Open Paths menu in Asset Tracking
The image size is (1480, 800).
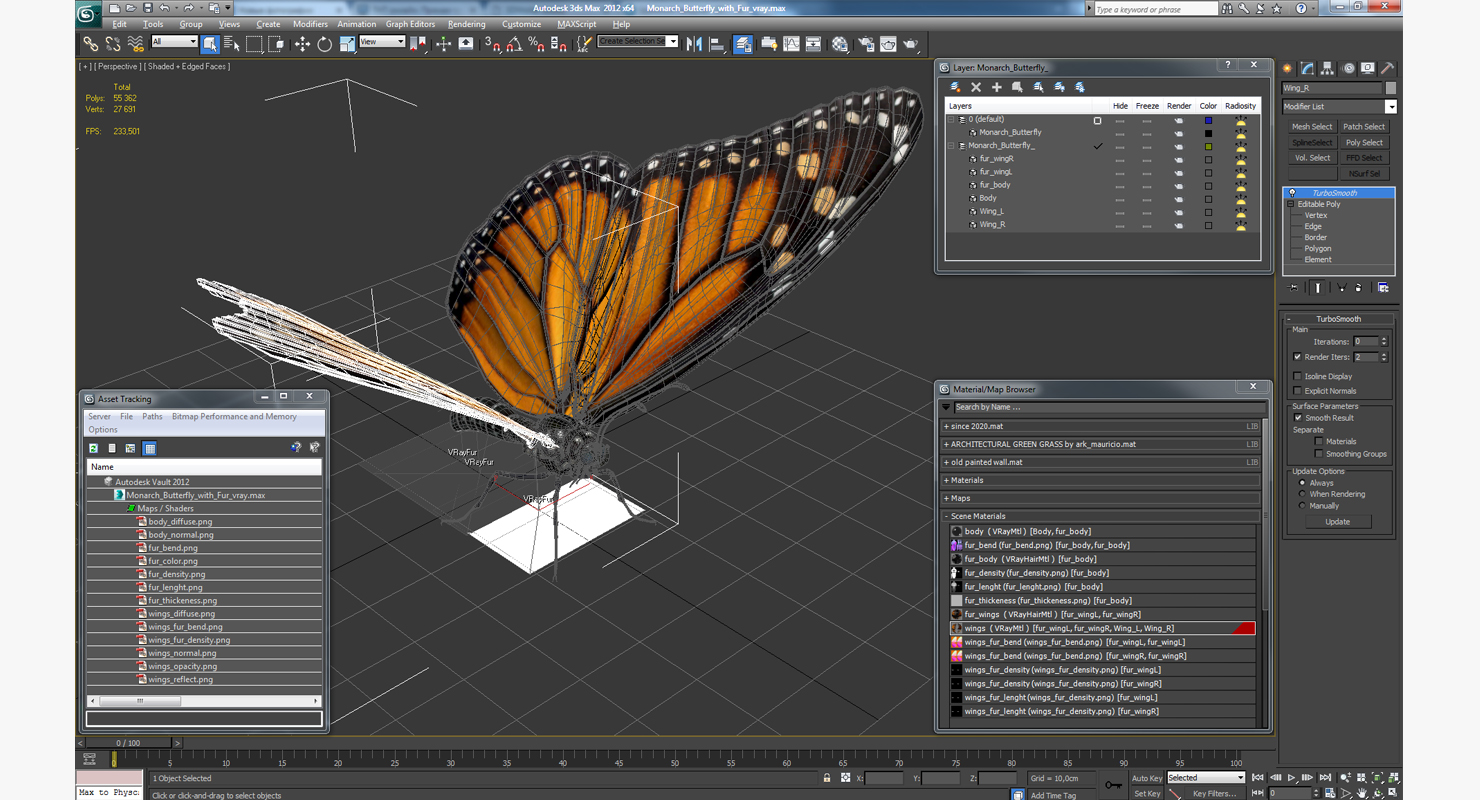tap(152, 417)
